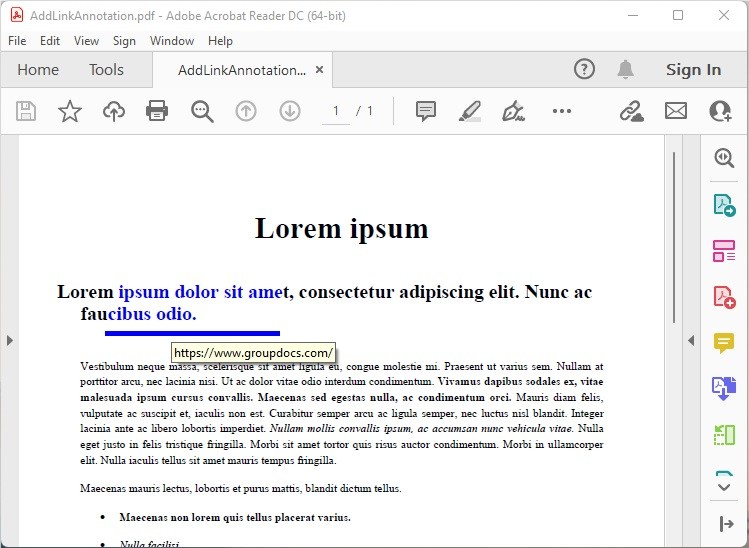Print the document with the printer icon
Screen dimensions: 749x548
(x=157, y=111)
